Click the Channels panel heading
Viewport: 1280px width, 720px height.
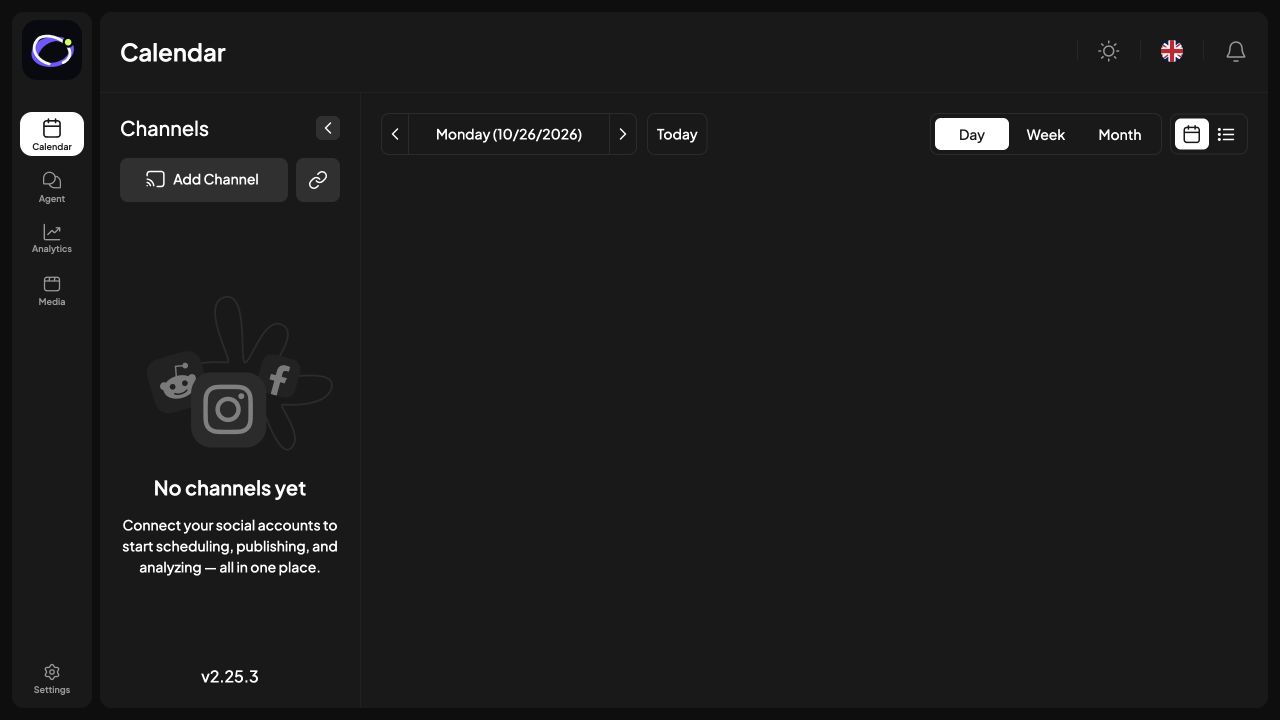pyautogui.click(x=165, y=129)
